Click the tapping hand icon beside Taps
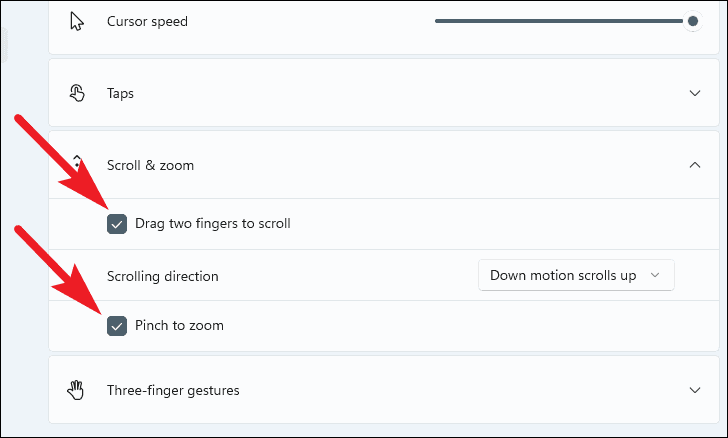Screen dimensions: 728x438 coord(77,93)
